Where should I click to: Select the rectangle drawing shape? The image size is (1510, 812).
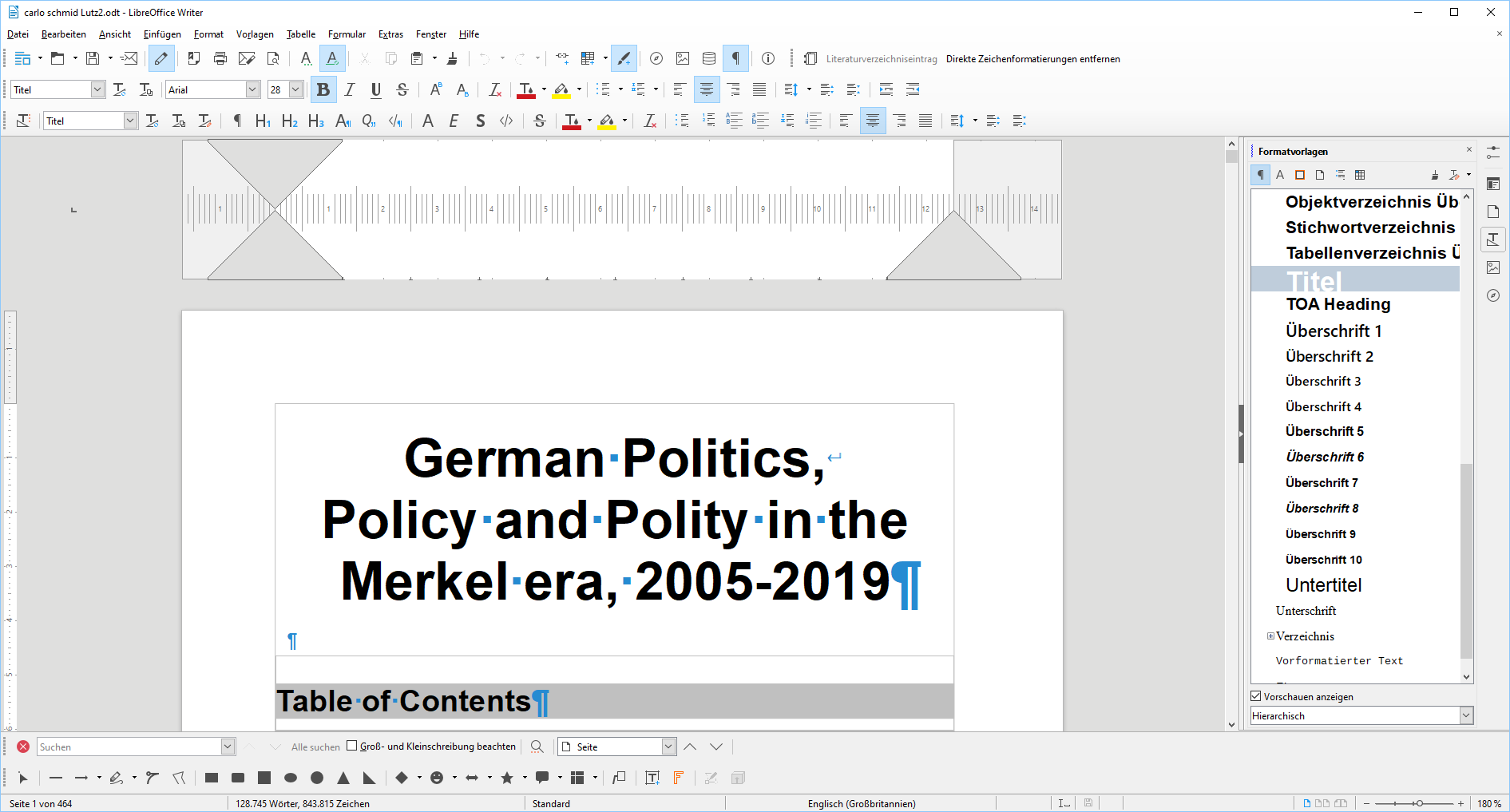coord(212,778)
